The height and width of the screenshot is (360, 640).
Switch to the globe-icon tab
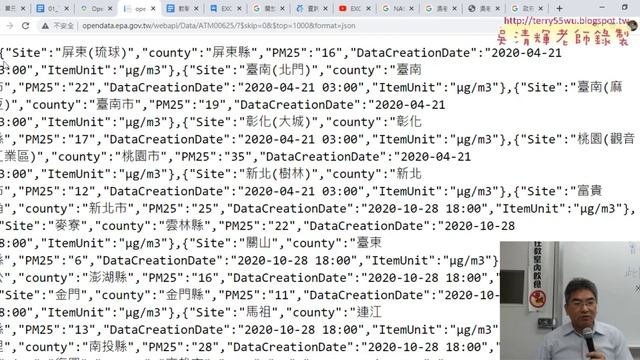[483, 8]
